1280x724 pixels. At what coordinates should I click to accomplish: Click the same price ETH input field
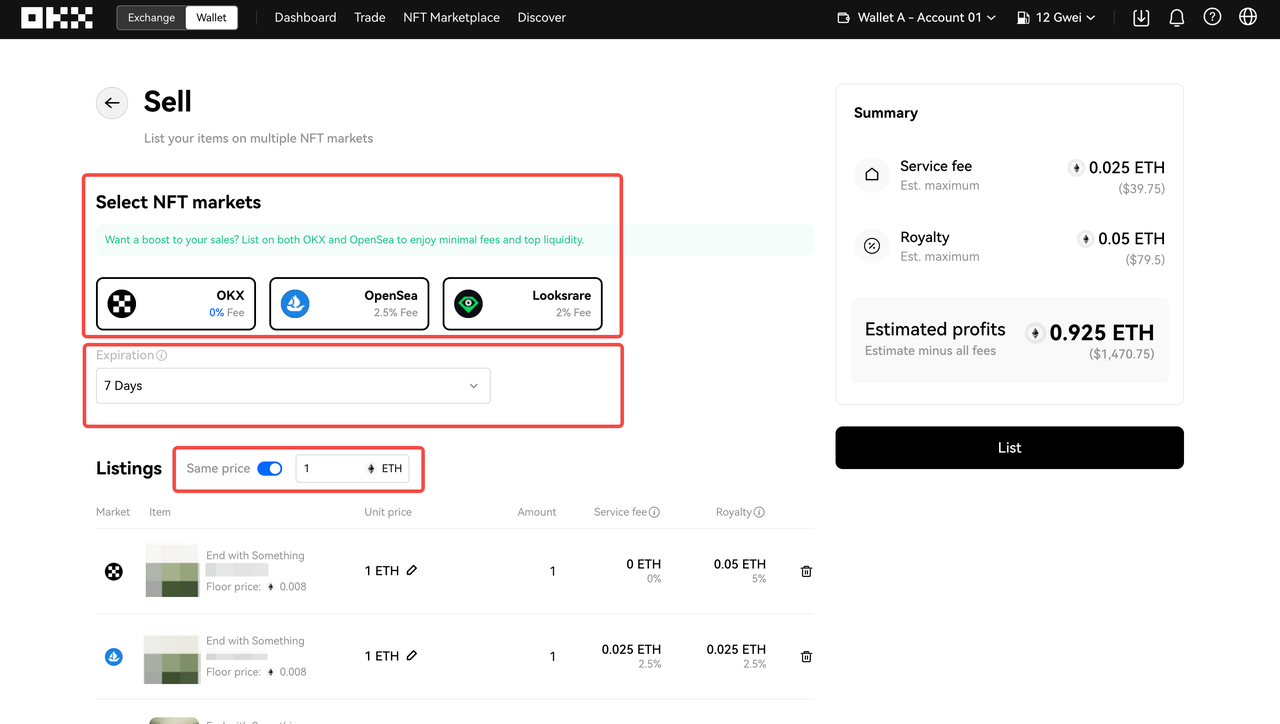click(x=333, y=469)
